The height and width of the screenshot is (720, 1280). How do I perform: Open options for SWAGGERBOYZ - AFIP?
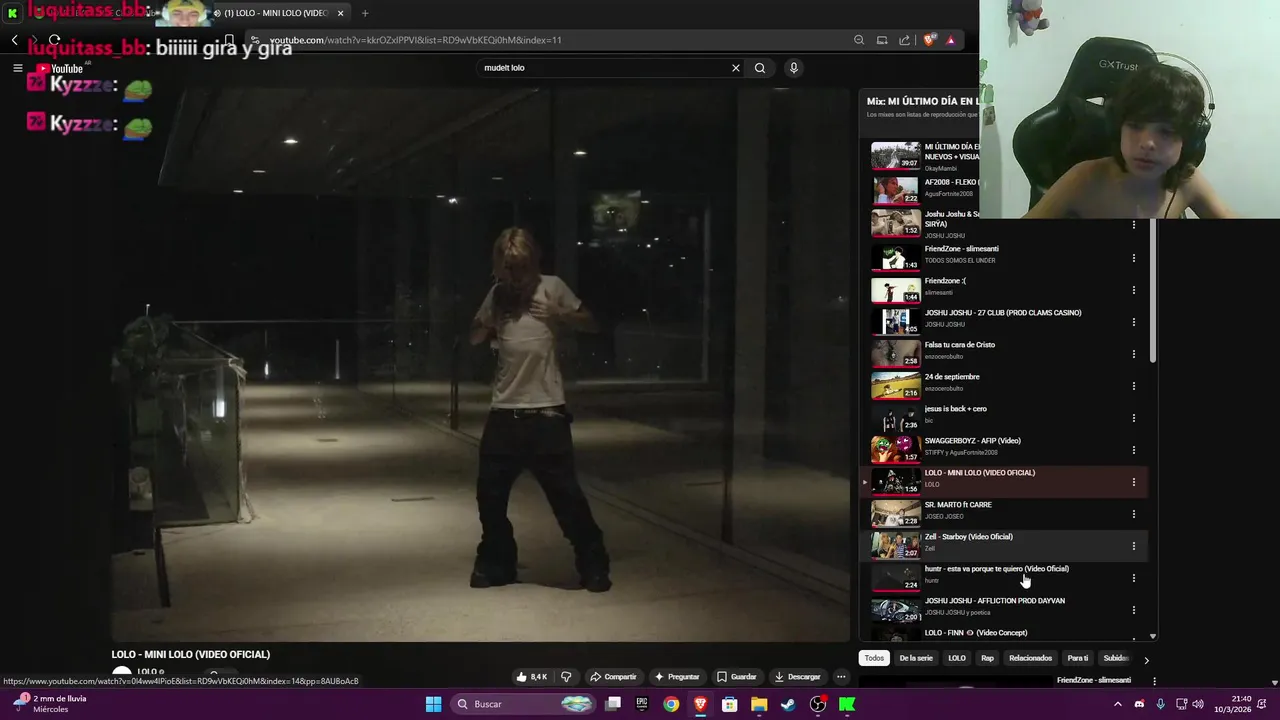(1134, 450)
